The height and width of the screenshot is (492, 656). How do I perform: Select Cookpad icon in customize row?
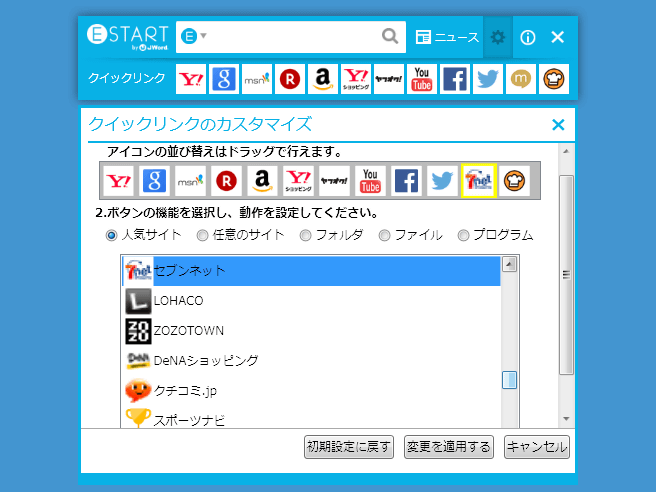(x=515, y=181)
